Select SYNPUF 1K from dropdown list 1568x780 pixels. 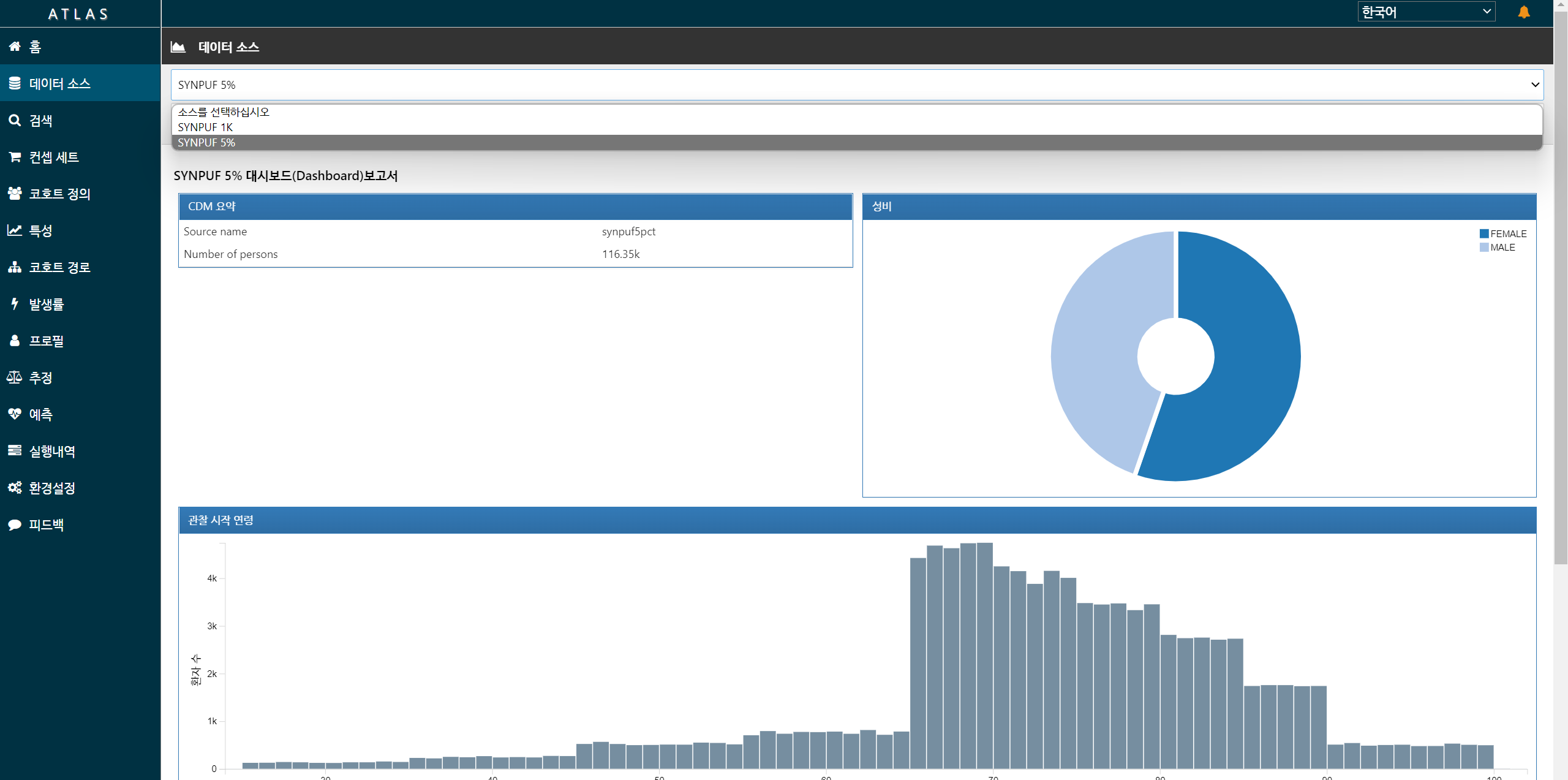[x=206, y=127]
